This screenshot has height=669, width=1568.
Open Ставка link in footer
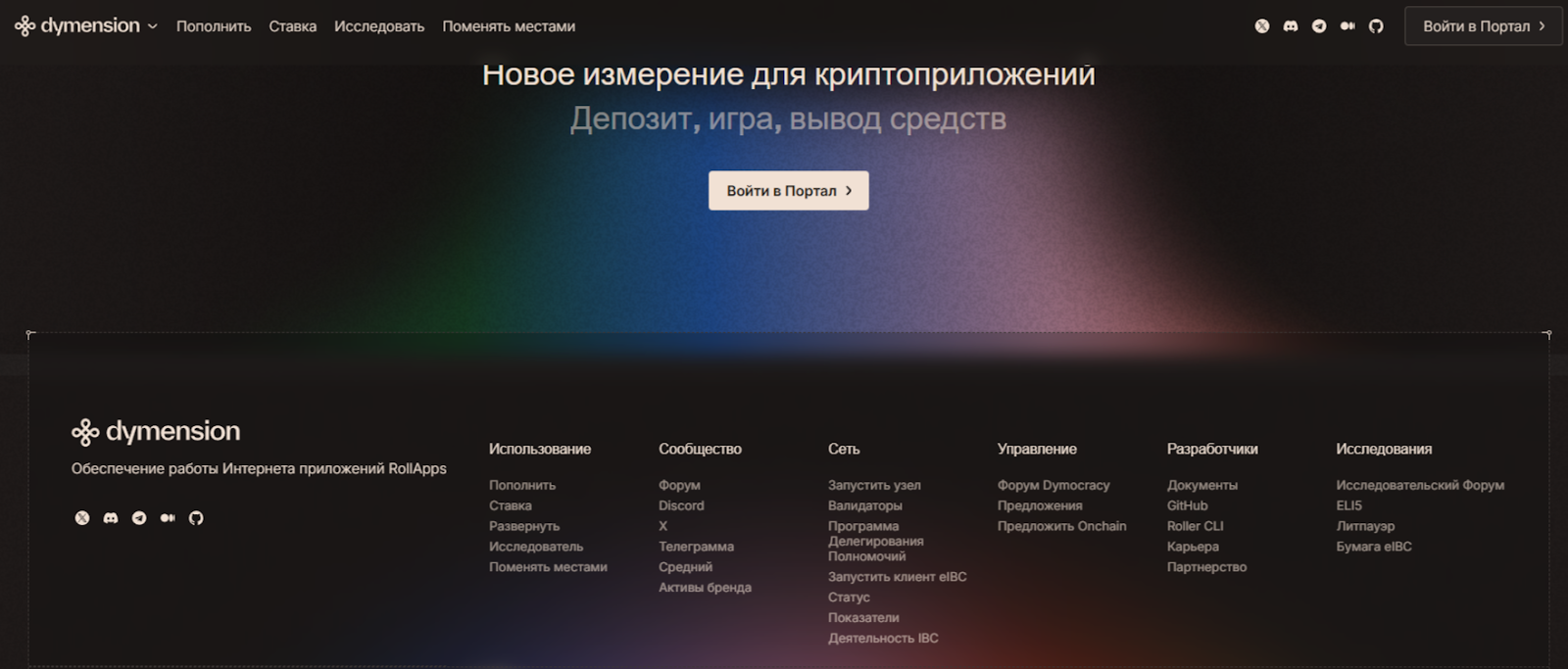click(x=511, y=505)
